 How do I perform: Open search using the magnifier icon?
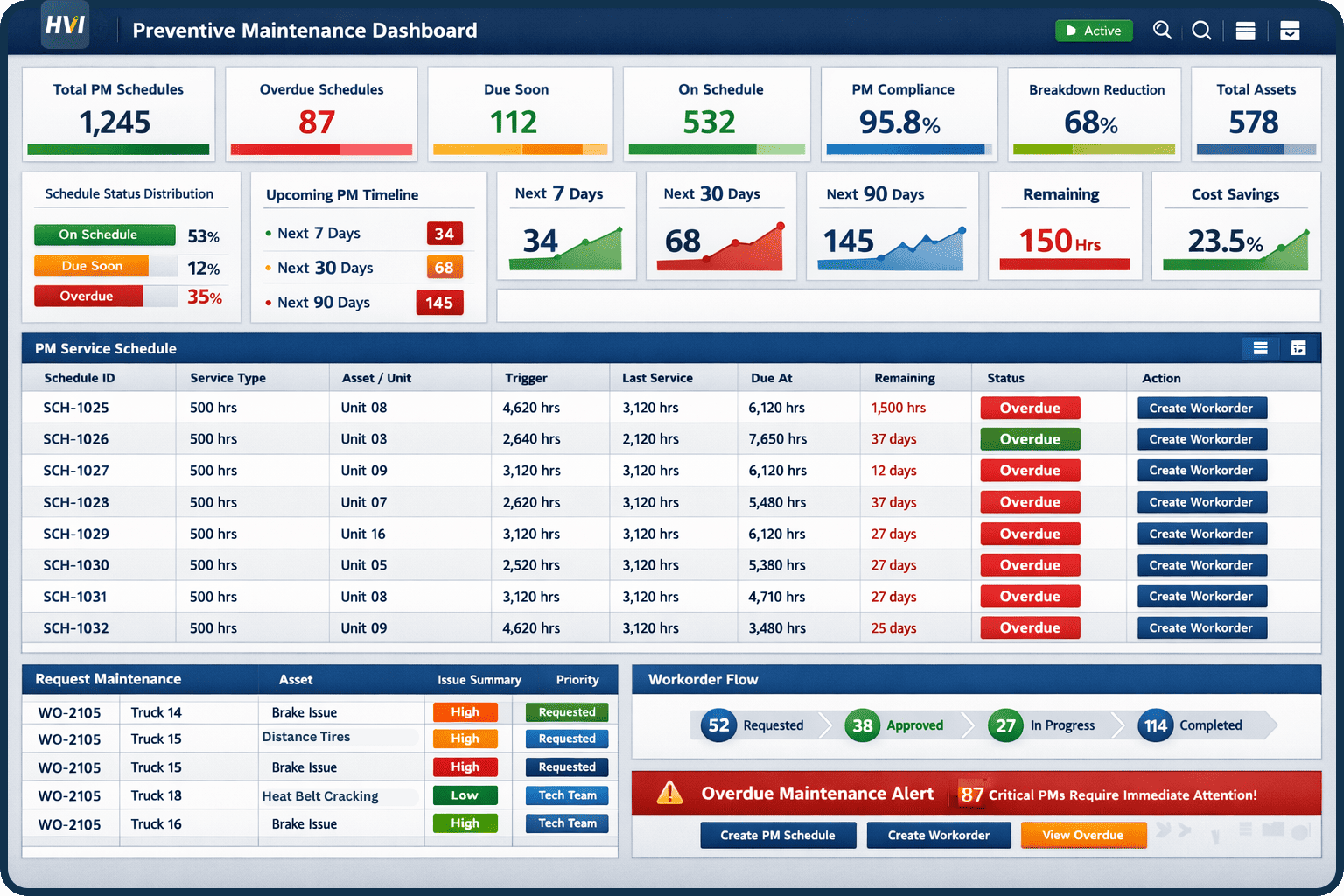click(1162, 30)
